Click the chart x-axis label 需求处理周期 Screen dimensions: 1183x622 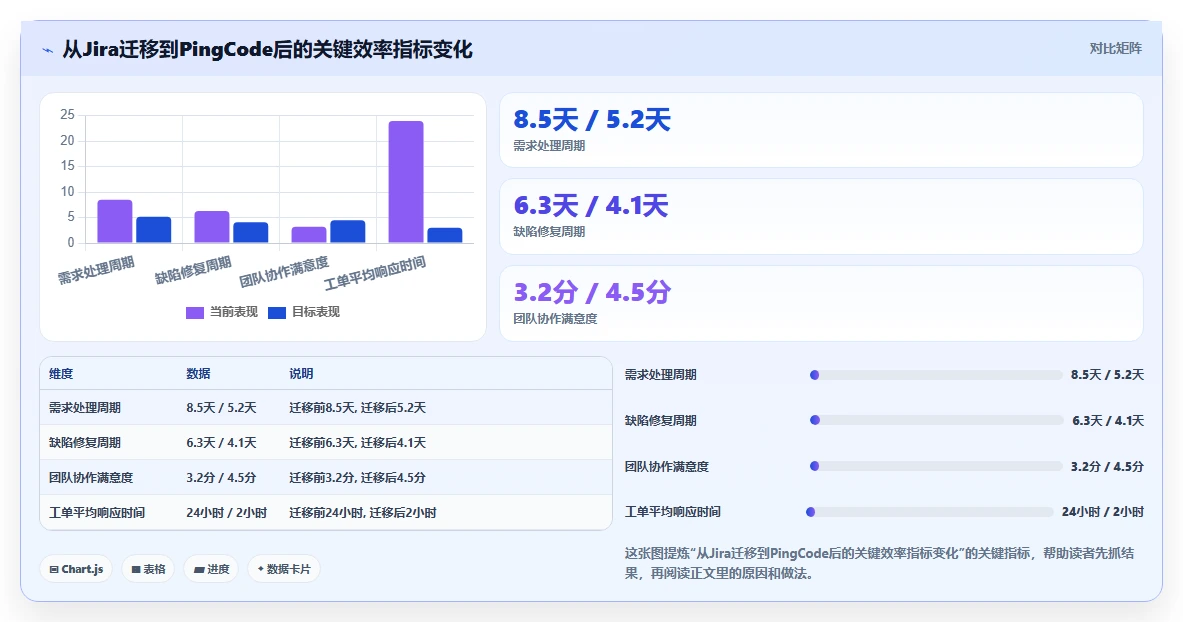click(x=97, y=270)
